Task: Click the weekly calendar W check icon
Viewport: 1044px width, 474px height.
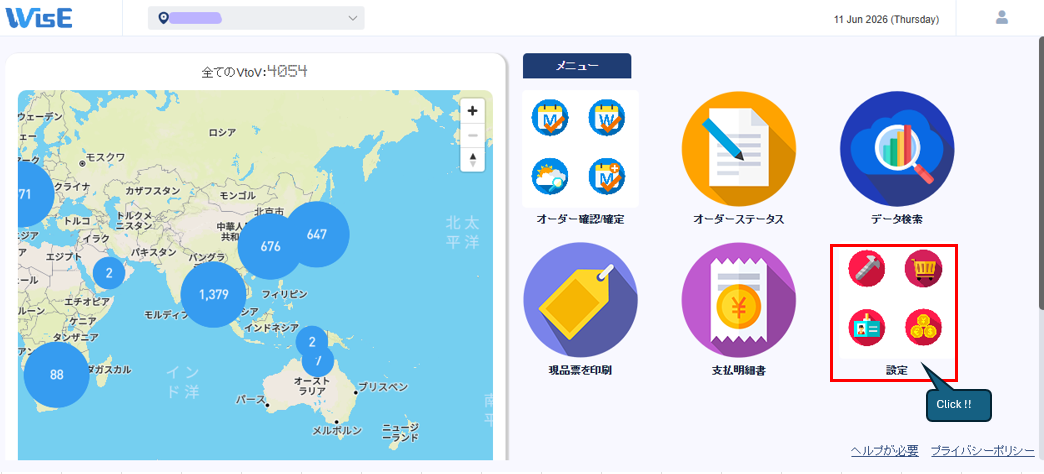Action: [x=607, y=118]
